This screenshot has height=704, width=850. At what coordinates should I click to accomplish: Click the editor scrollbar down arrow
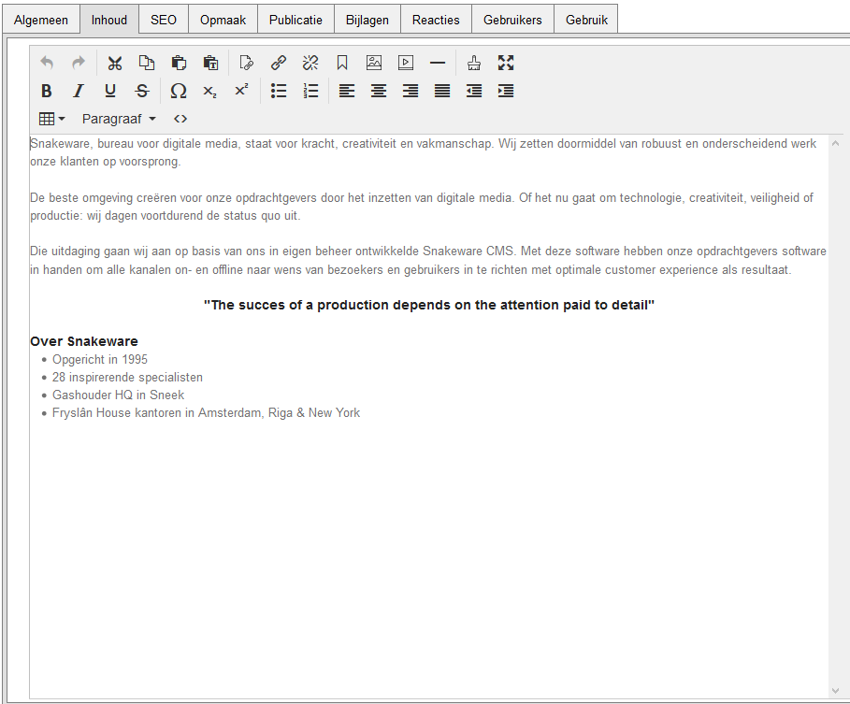[x=836, y=690]
